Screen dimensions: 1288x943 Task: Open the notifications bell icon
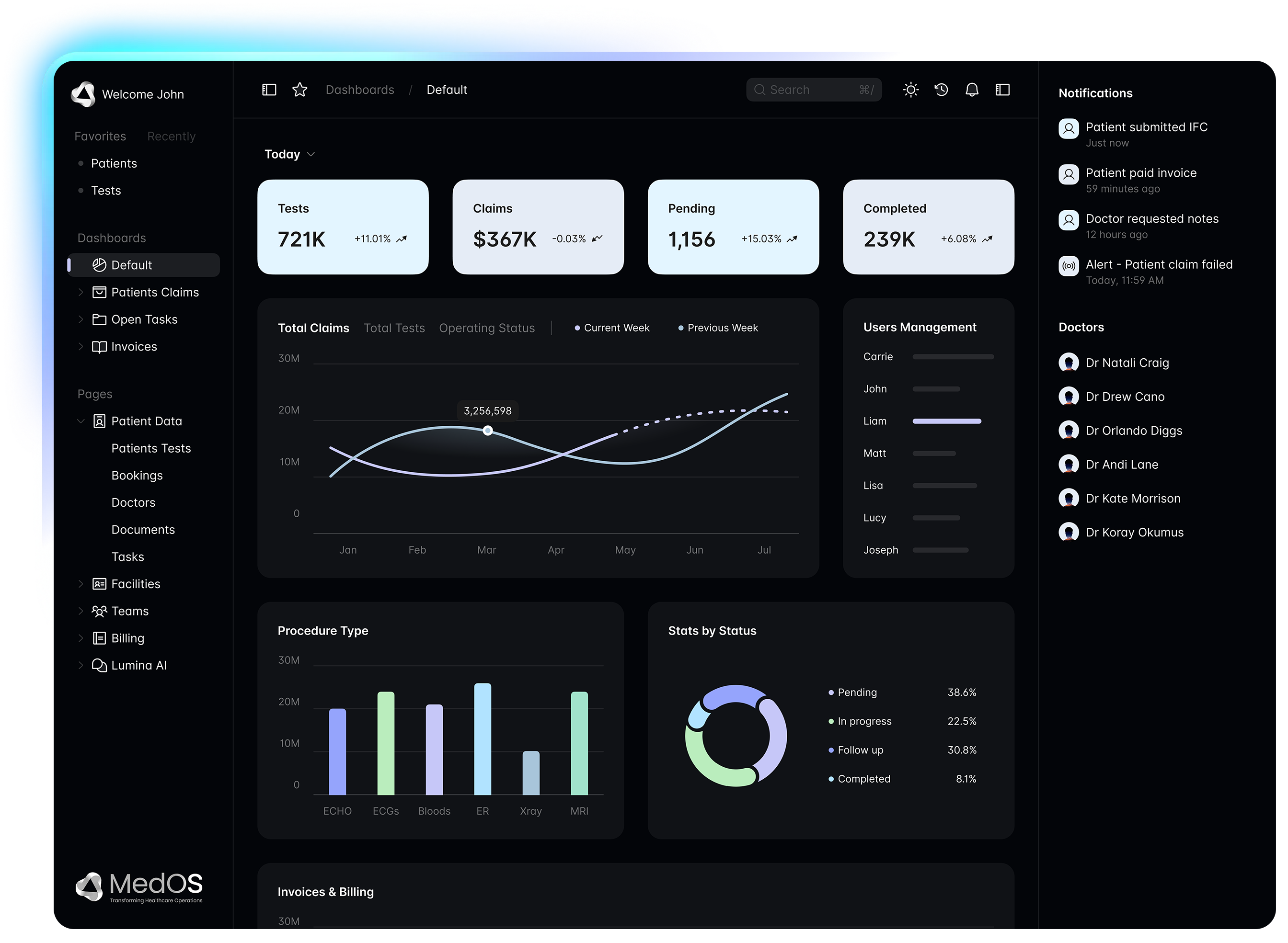click(972, 90)
